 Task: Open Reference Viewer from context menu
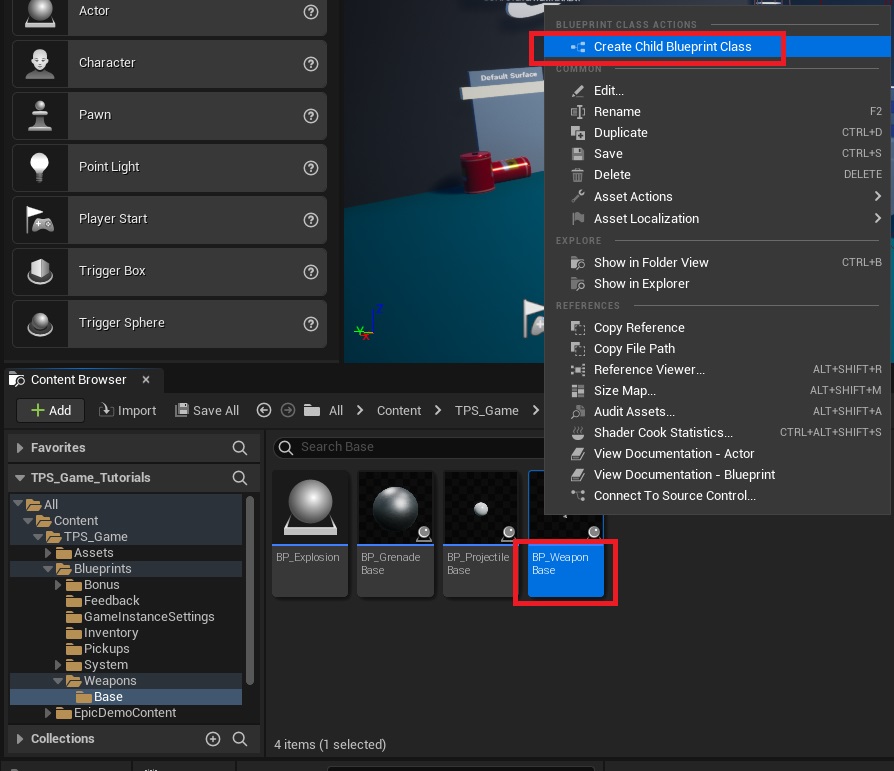(x=648, y=370)
